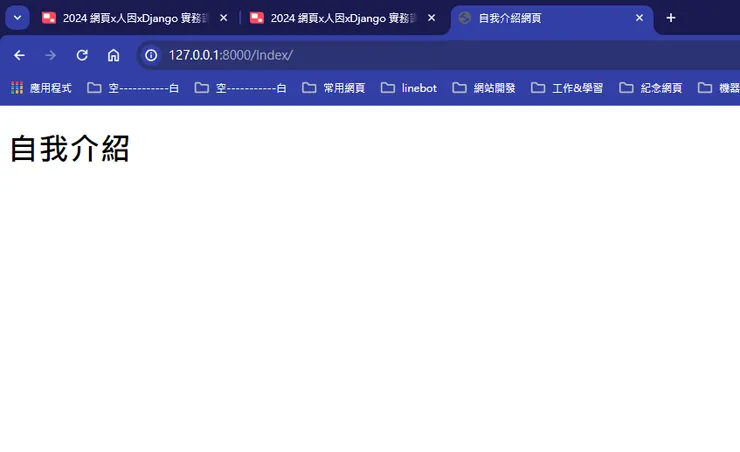Go forward to the next page

click(50, 55)
